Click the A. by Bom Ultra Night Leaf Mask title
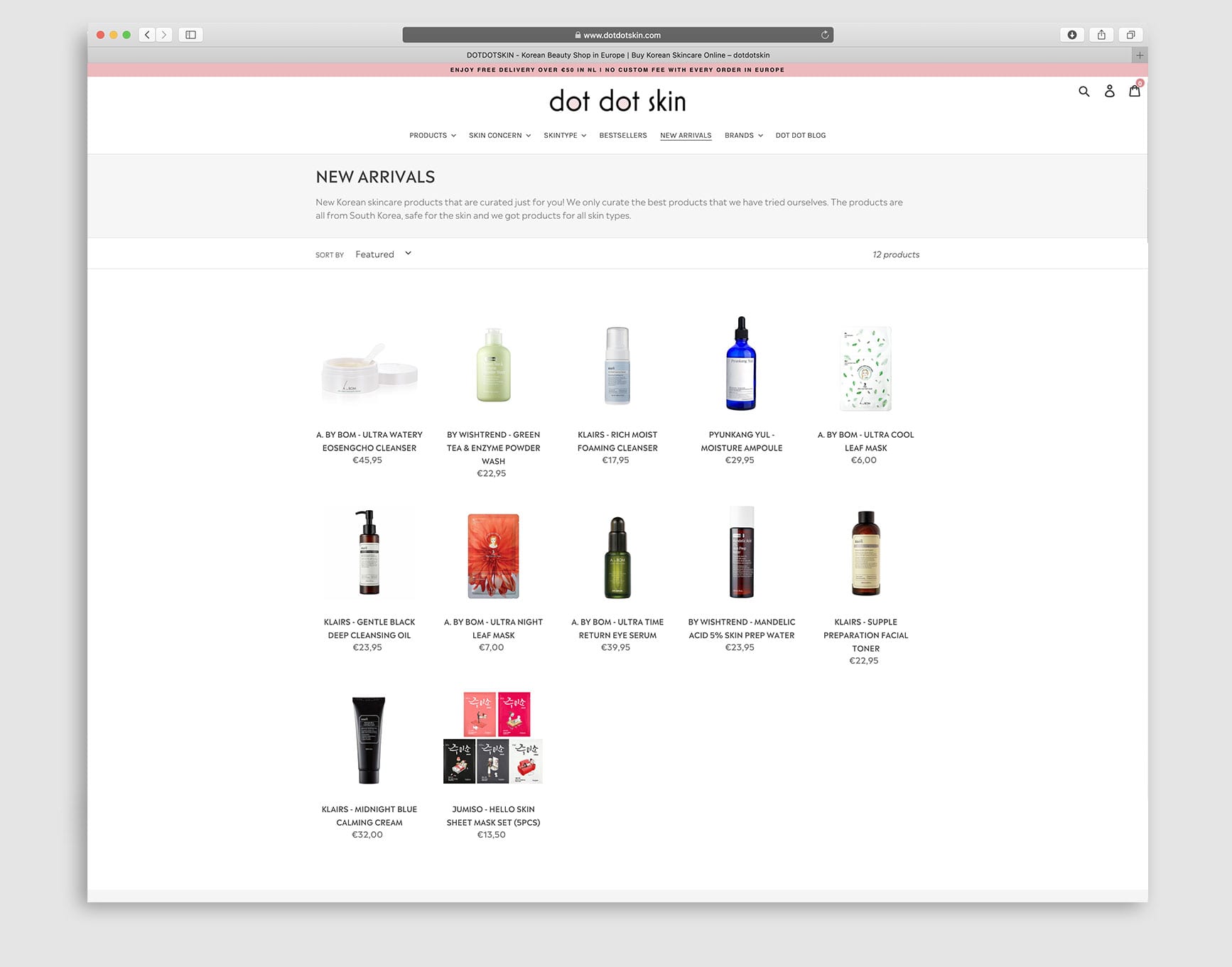 point(493,628)
